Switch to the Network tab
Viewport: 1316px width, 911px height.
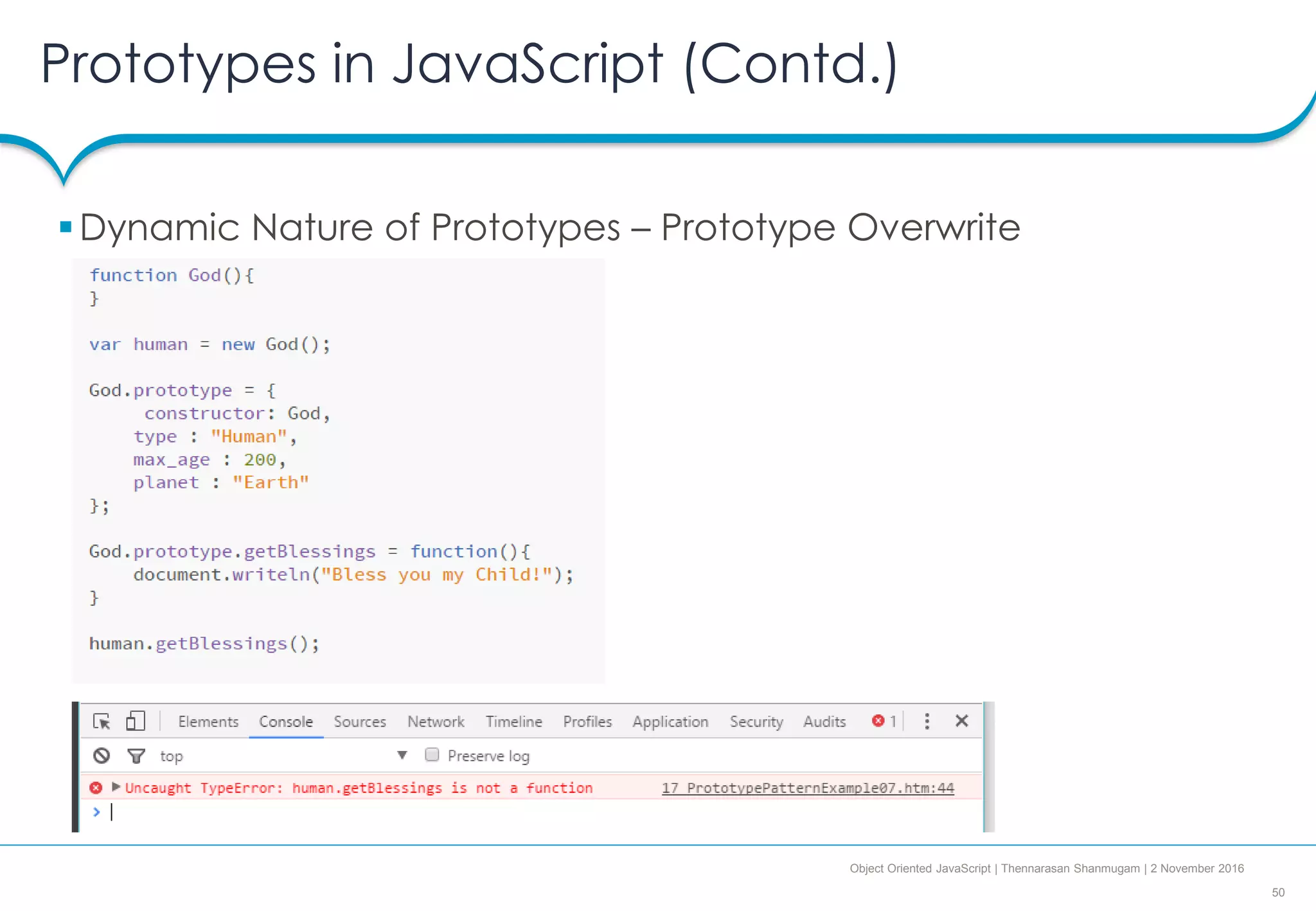click(436, 721)
